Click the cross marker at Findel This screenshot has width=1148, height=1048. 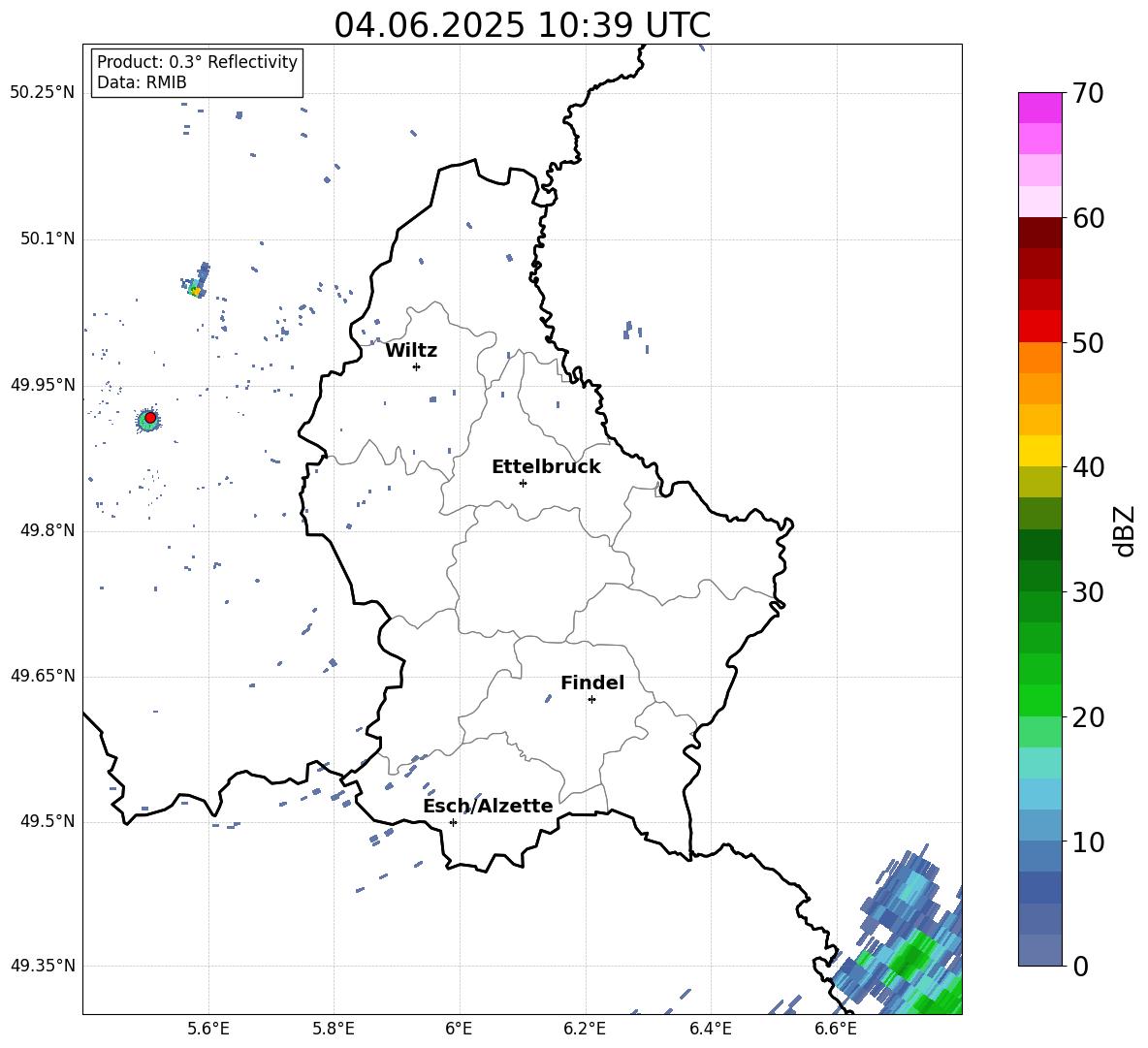[x=591, y=699]
